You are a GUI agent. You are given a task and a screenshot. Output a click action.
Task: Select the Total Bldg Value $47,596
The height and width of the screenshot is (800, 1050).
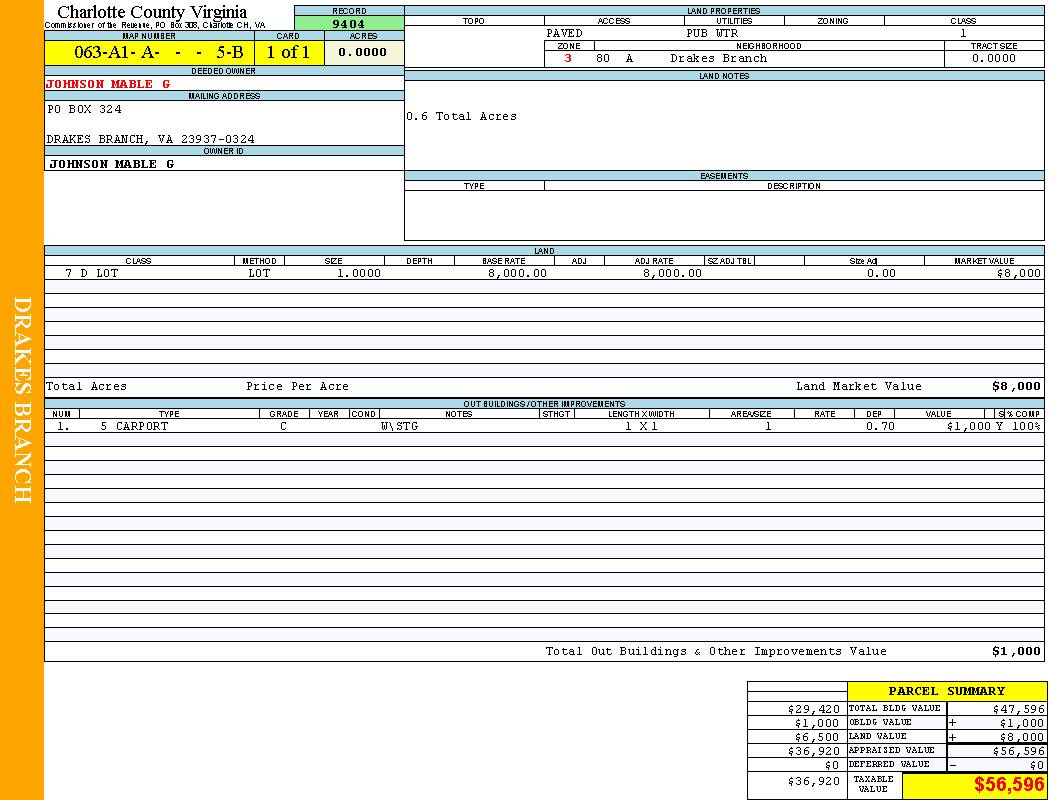pos(1018,708)
